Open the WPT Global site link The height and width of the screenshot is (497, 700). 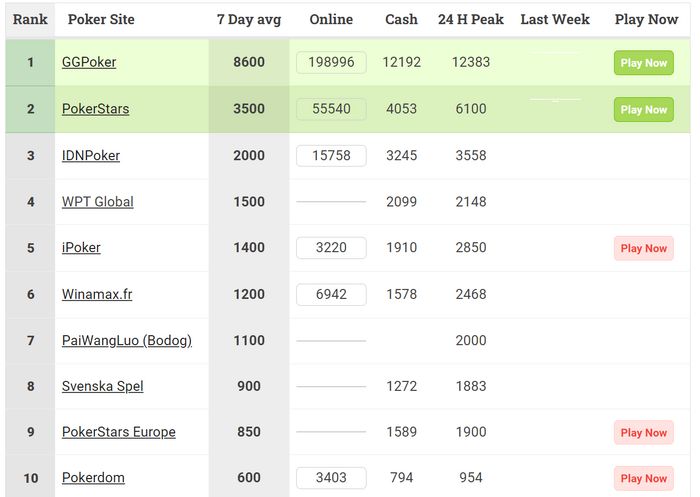tap(98, 202)
